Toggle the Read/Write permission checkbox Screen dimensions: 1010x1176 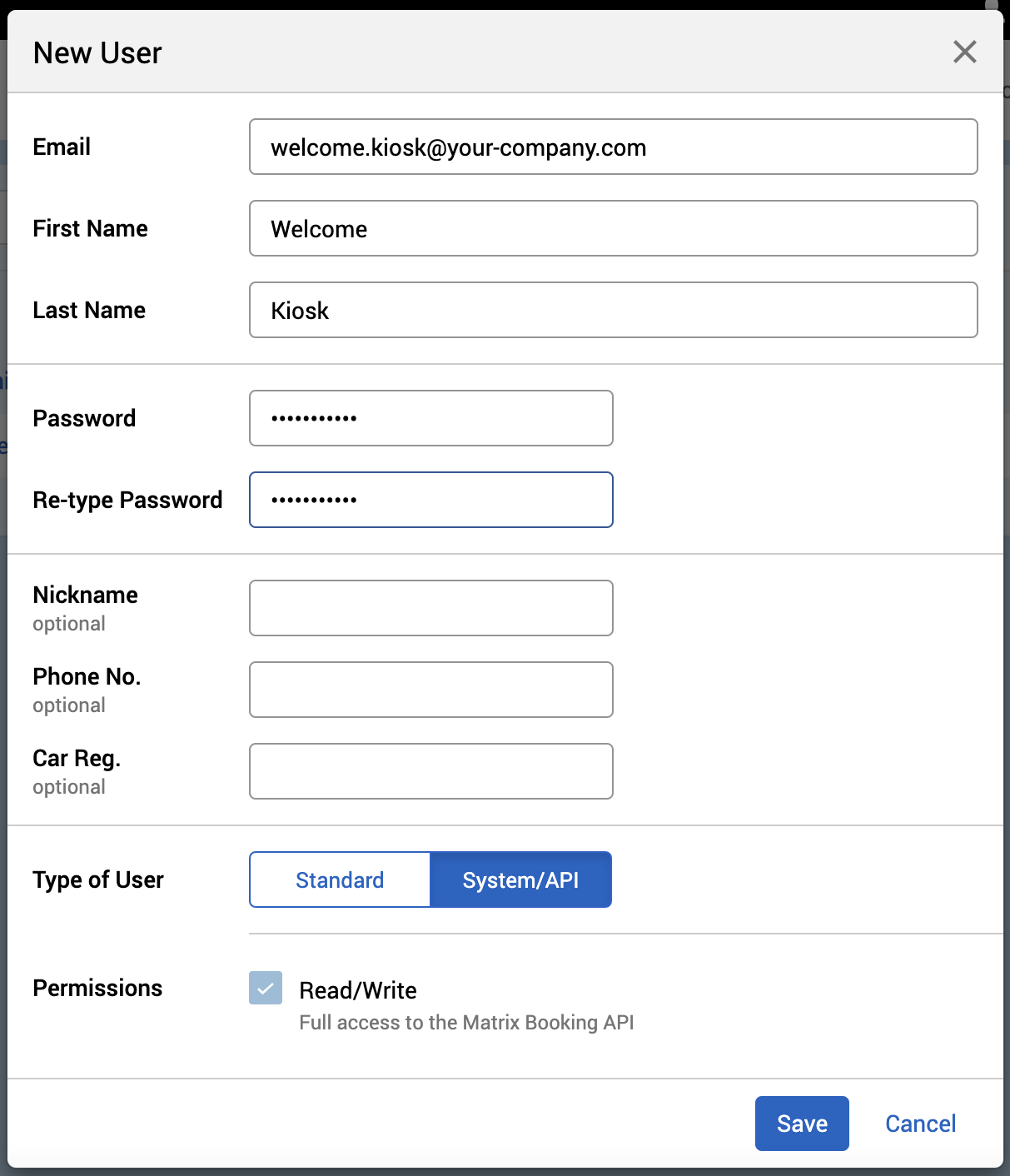pos(266,989)
